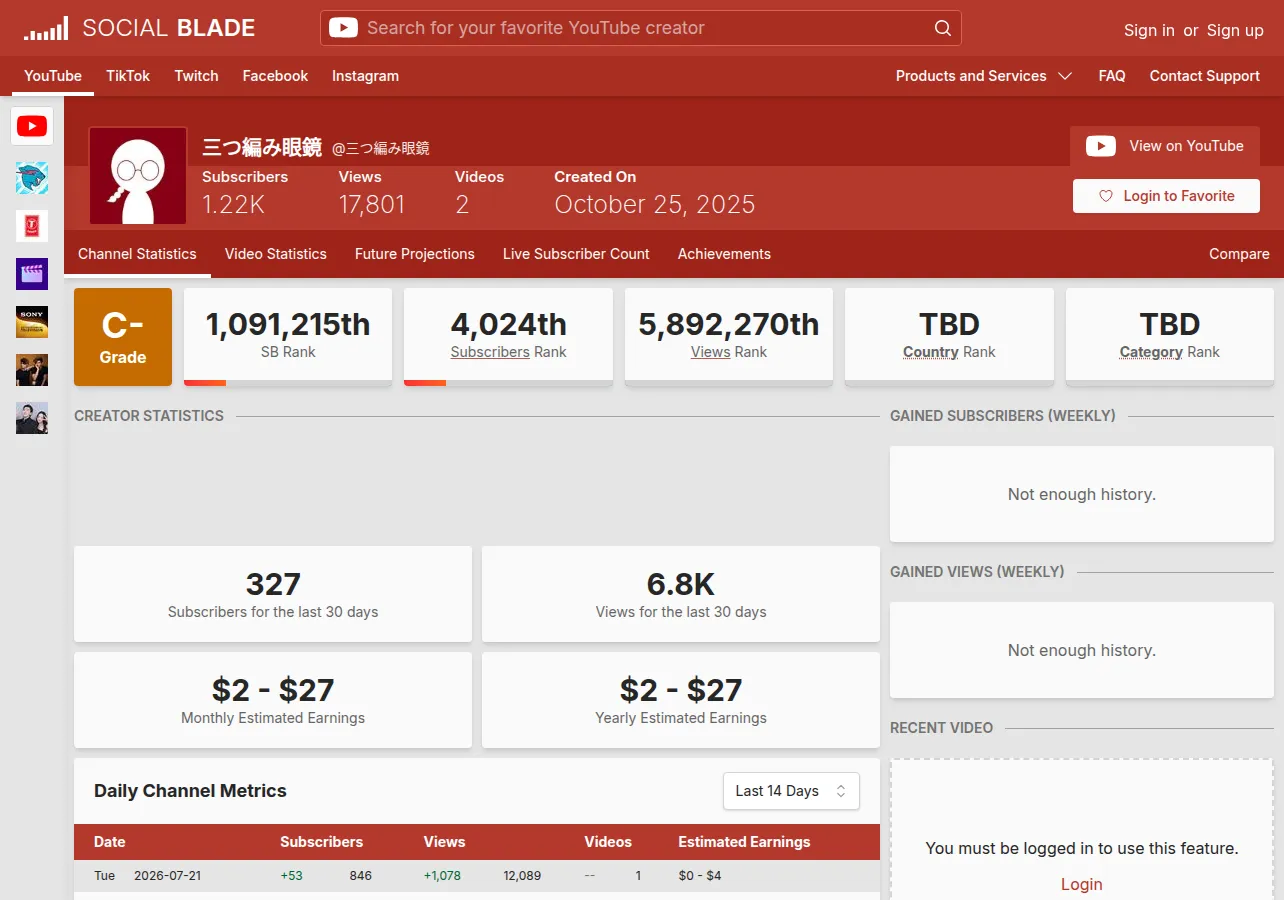Open the Sony channel avatar in the sidebar

click(x=32, y=322)
